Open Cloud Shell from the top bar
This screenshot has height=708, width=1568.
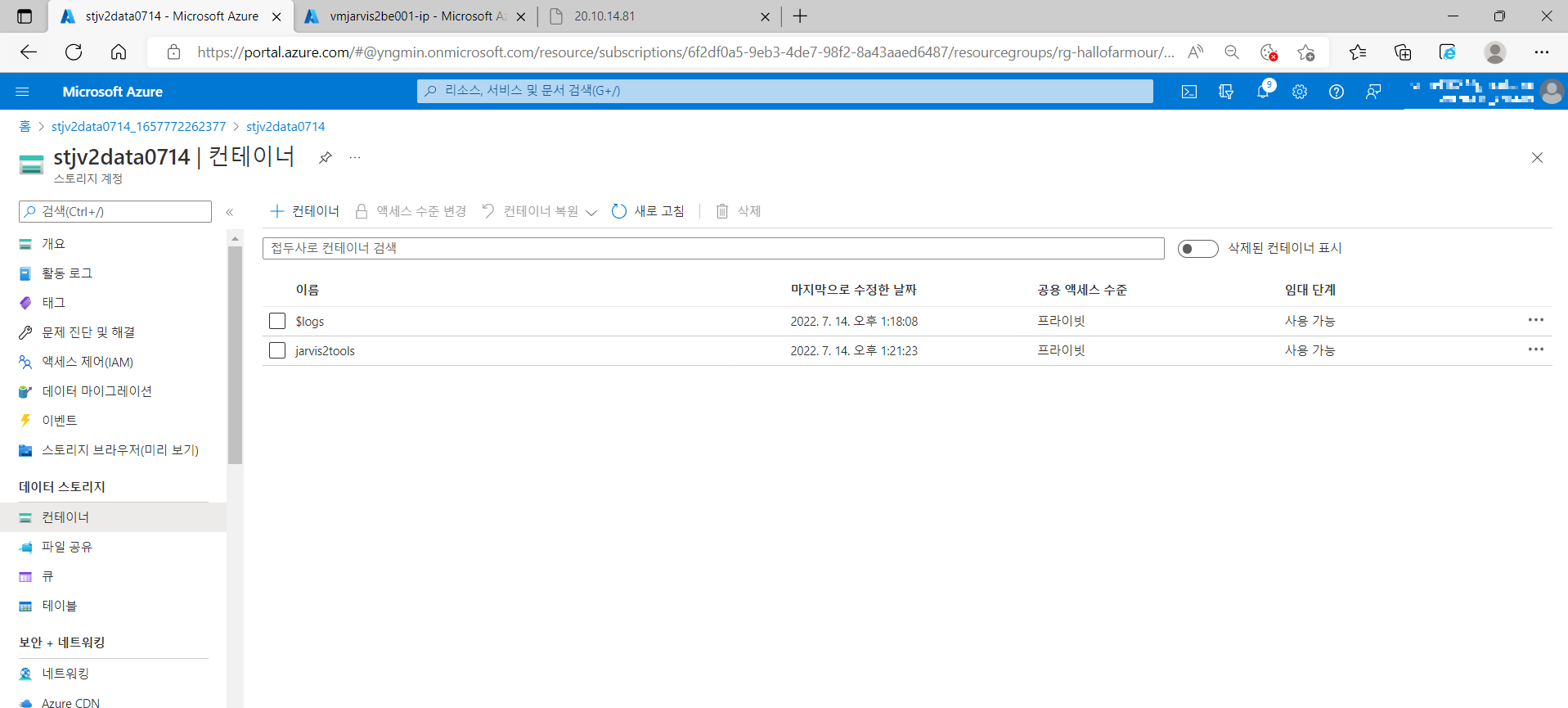[1189, 92]
